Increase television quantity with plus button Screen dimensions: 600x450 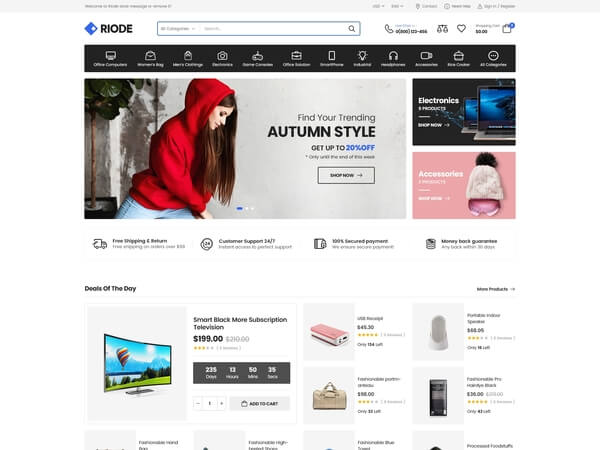[223, 403]
